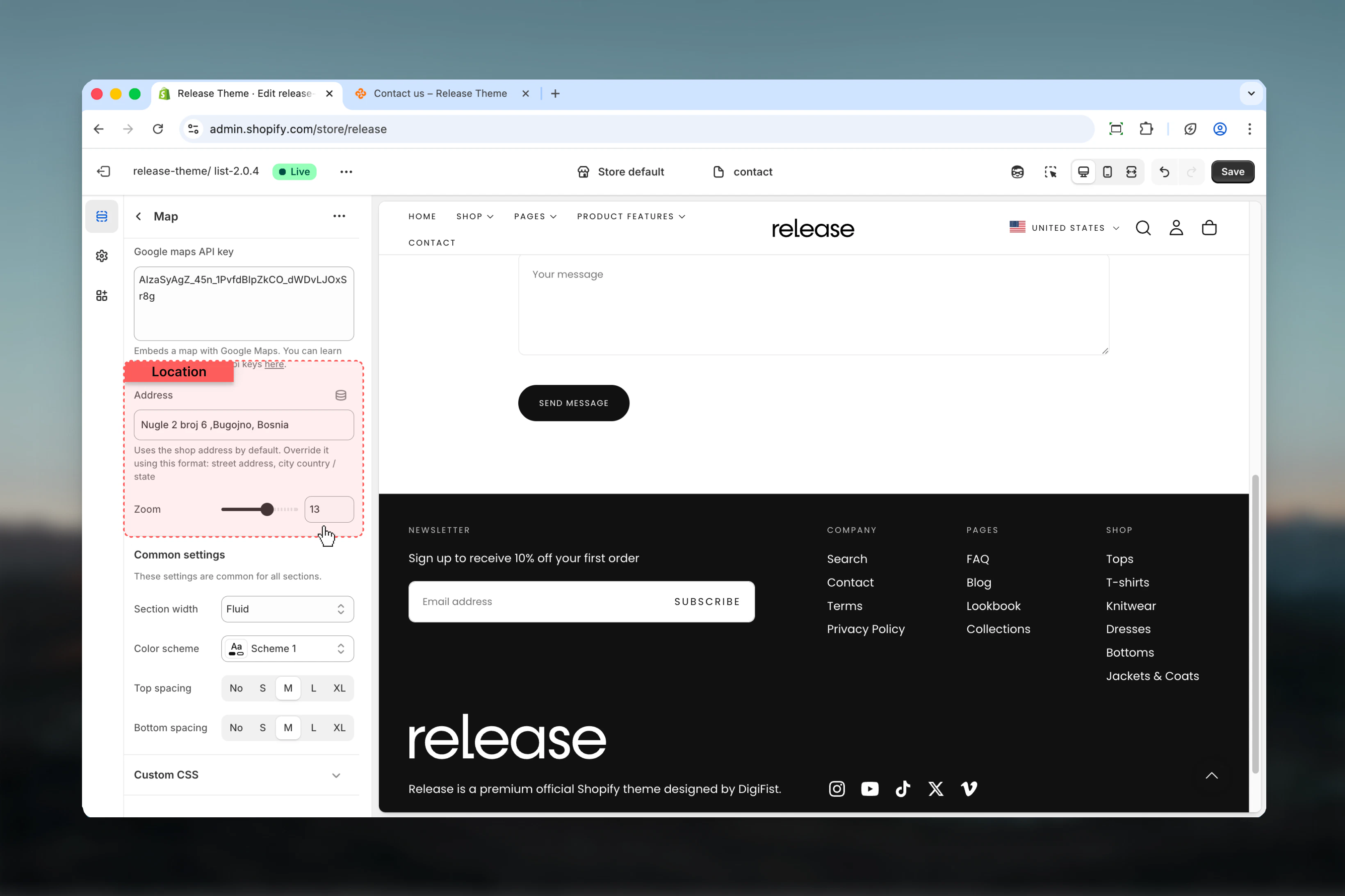Open the account icon in the store header
Viewport: 1345px width, 896px height.
pos(1176,228)
